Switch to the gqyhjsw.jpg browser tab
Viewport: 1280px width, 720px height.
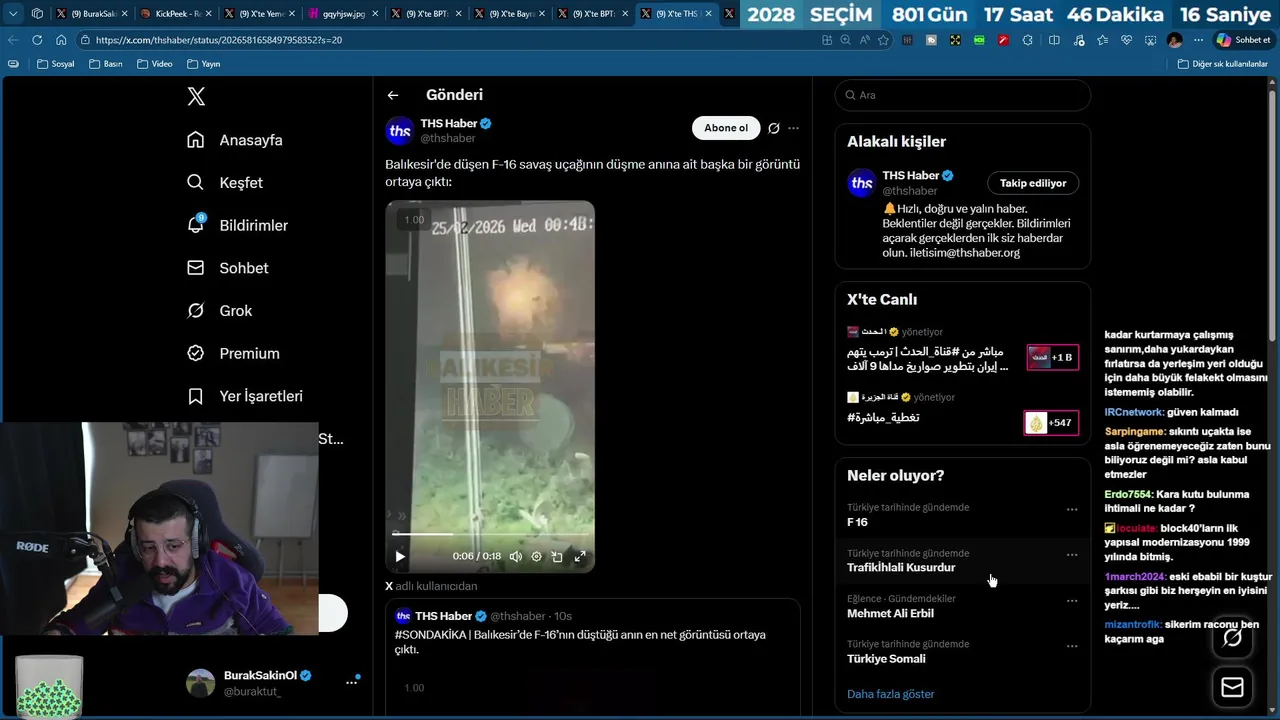[343, 14]
